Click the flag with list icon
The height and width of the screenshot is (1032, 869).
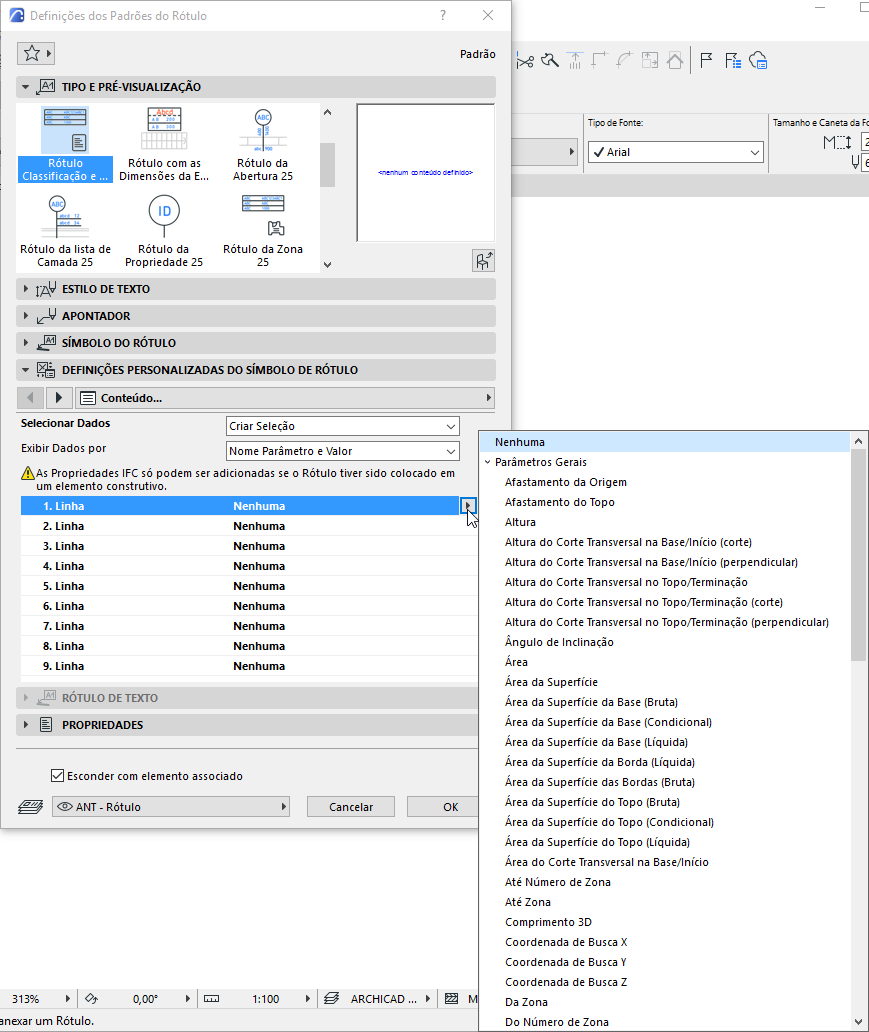[733, 61]
